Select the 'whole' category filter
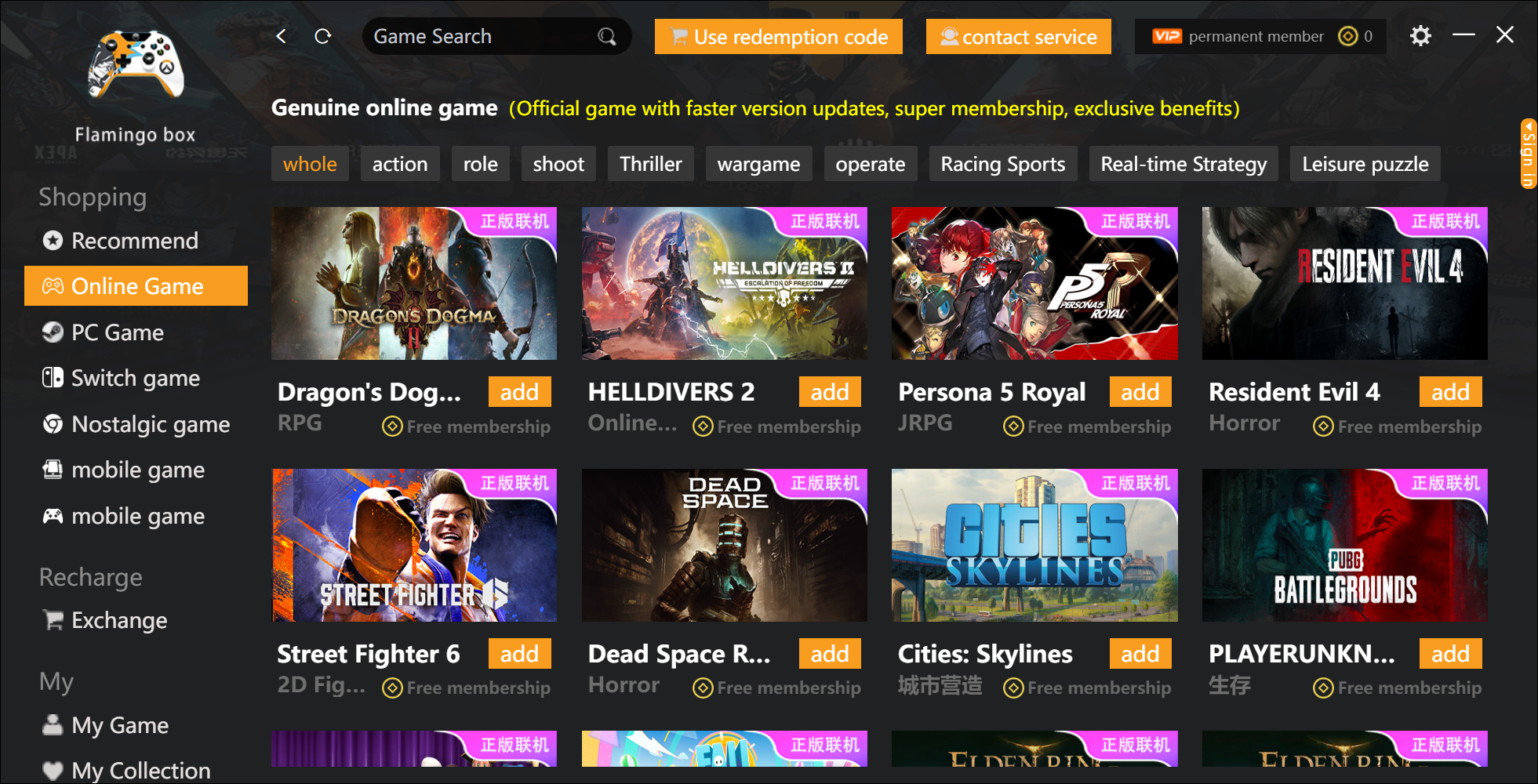This screenshot has height=784, width=1538. 310,164
